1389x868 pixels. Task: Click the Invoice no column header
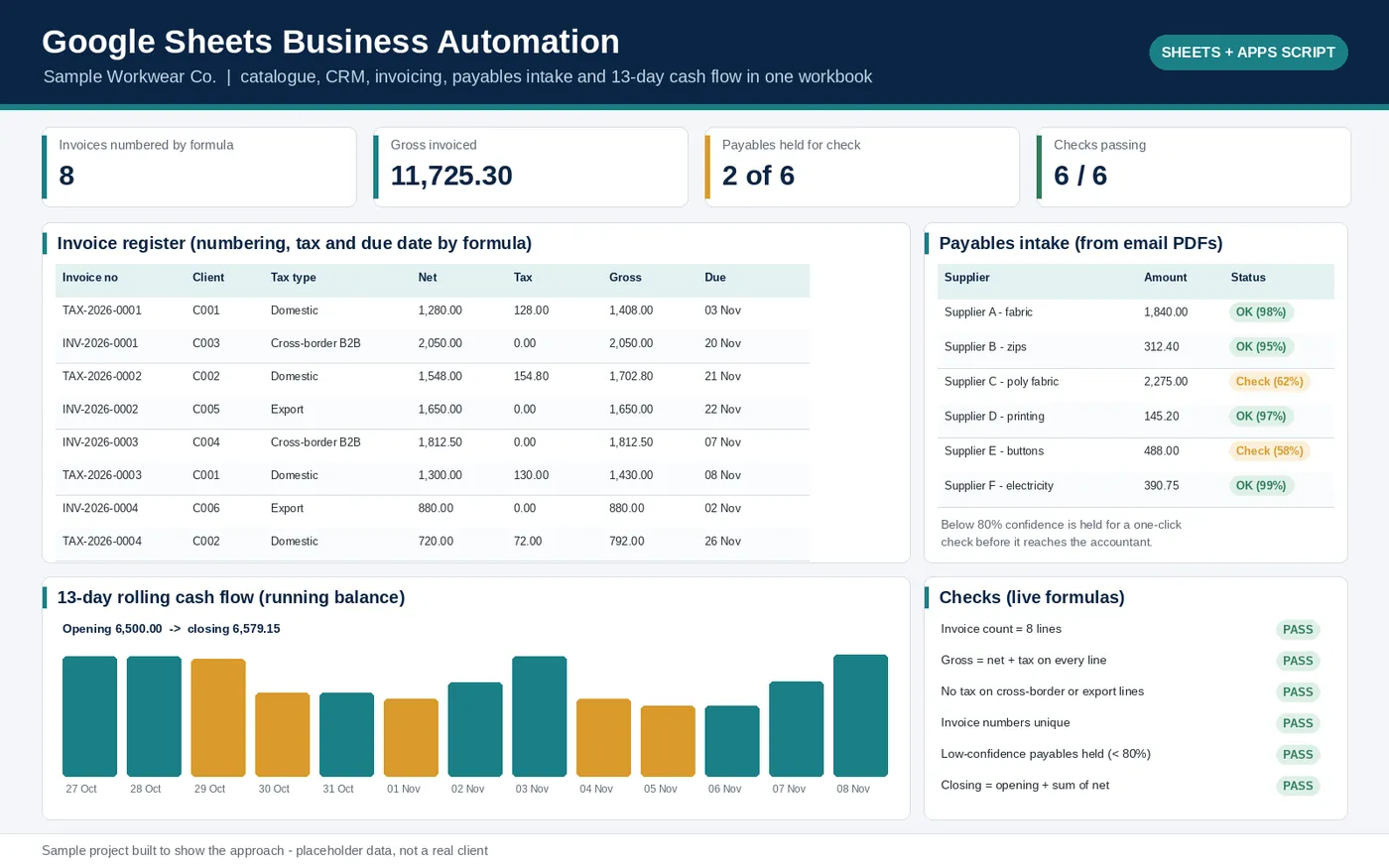coord(90,278)
